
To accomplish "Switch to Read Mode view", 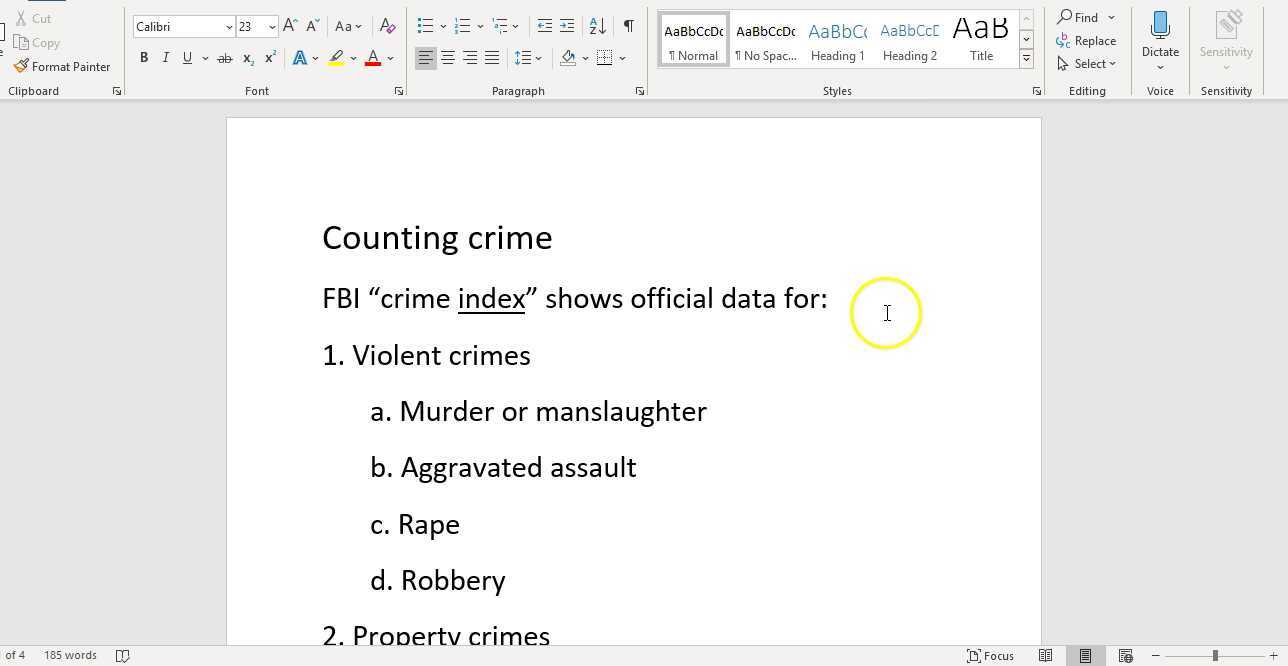I will click(x=1045, y=655).
